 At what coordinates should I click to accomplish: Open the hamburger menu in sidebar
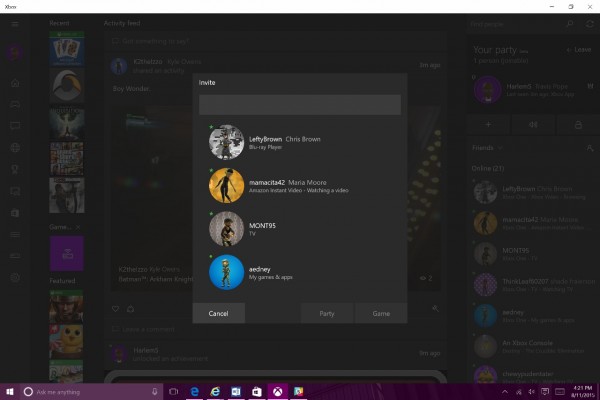(x=15, y=24)
